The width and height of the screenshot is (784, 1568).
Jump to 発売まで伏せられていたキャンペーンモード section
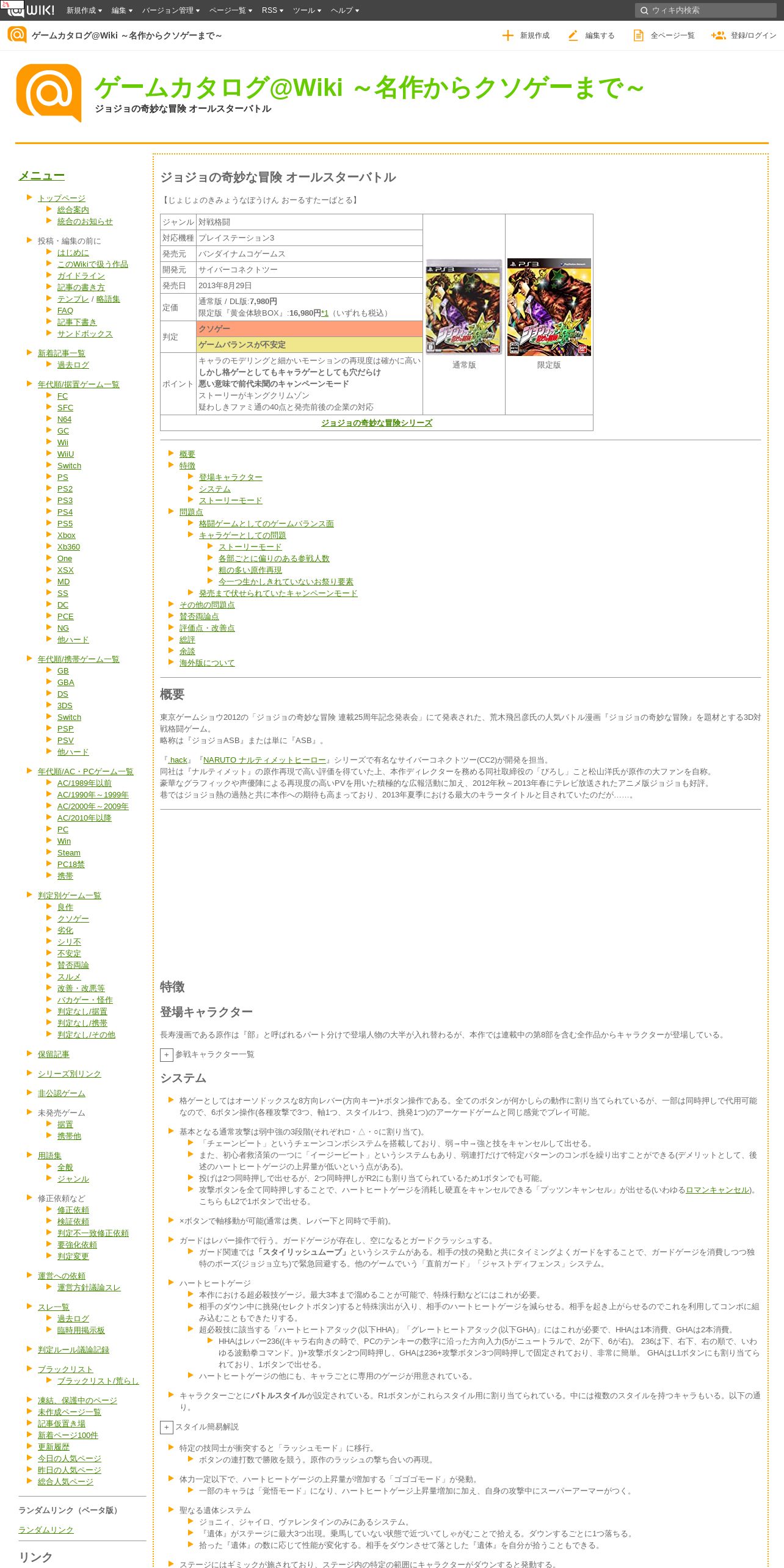278,593
